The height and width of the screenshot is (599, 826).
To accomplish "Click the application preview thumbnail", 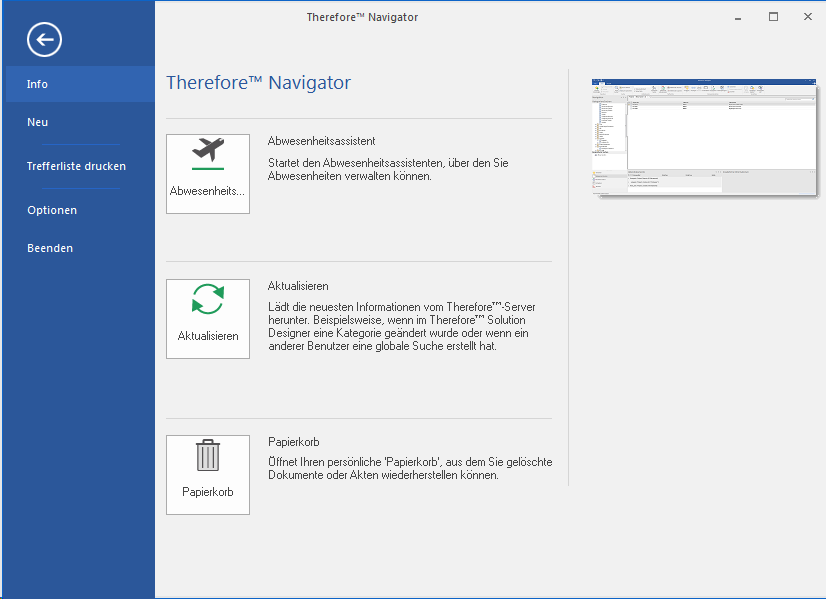I will tap(703, 137).
